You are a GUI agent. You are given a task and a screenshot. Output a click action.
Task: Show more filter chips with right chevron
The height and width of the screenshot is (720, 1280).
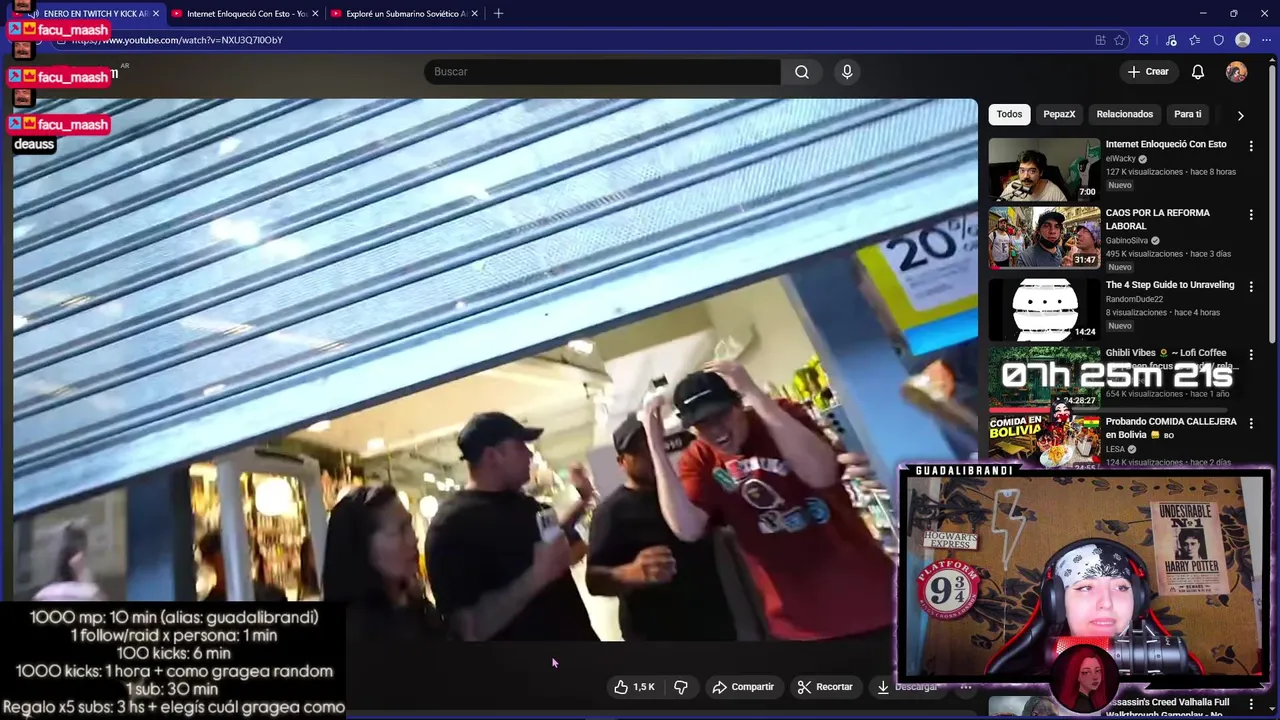[1240, 115]
